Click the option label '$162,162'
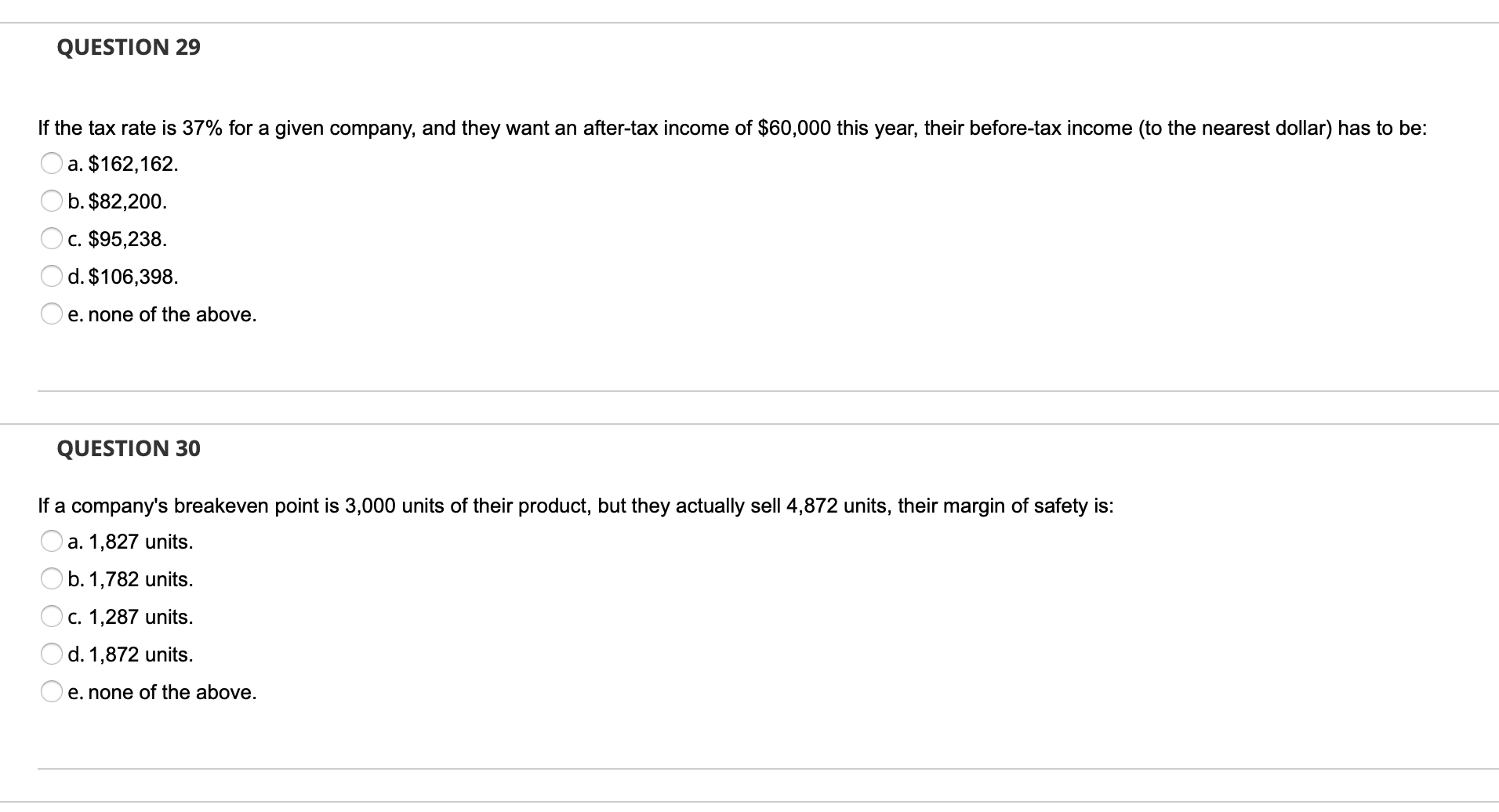This screenshot has width=1499, height=812. pyautogui.click(x=123, y=164)
